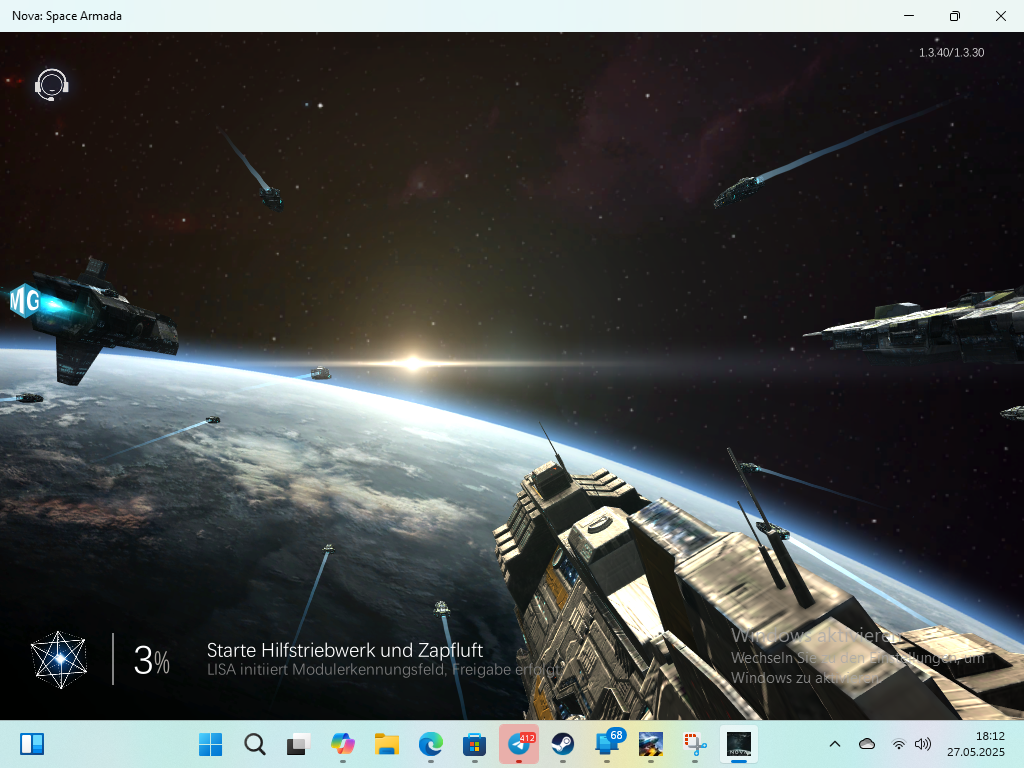Click the 3% loading progress indicator
This screenshot has width=1024, height=768.
point(152,660)
